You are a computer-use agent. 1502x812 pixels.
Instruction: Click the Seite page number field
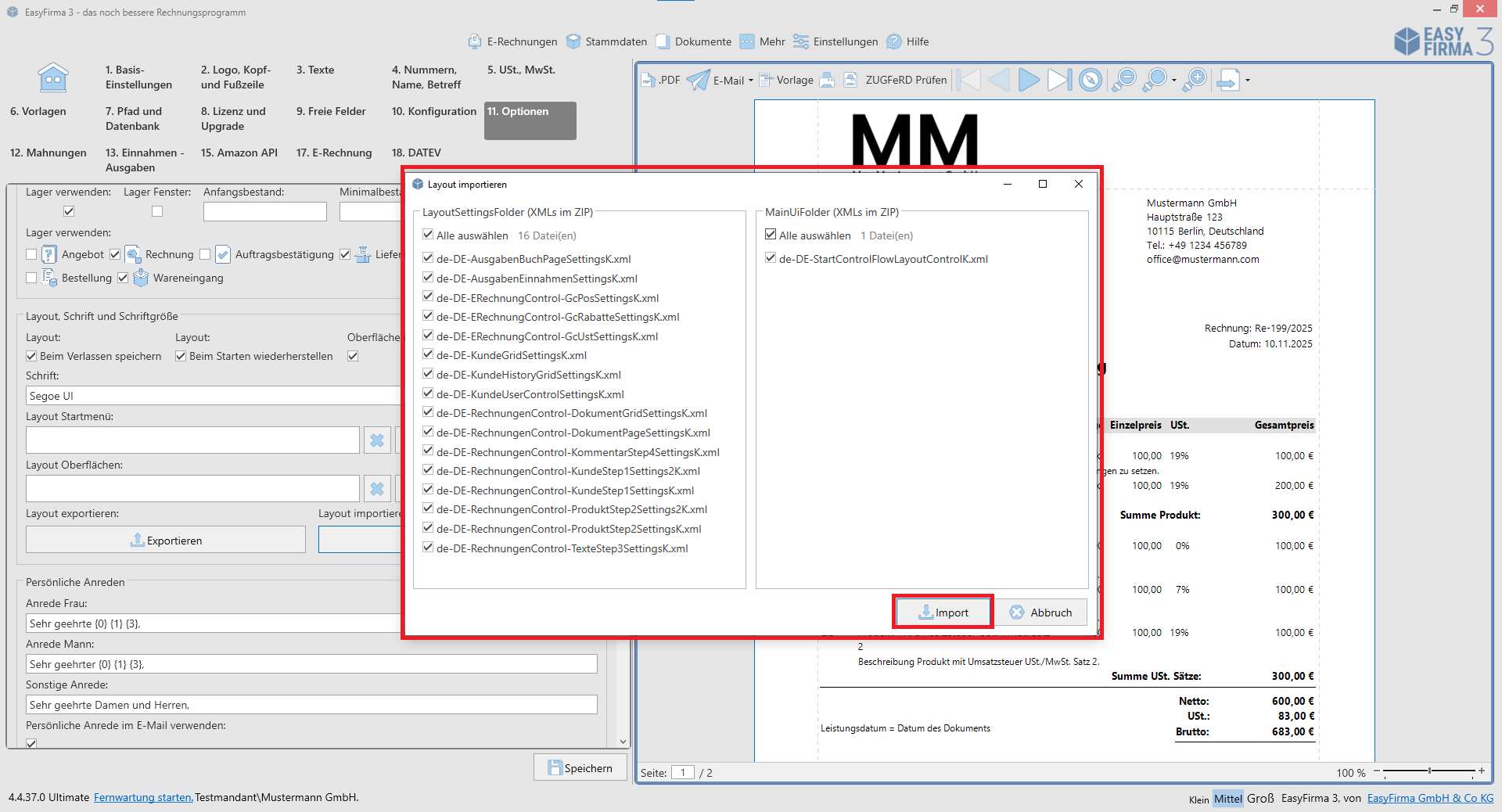tap(682, 773)
